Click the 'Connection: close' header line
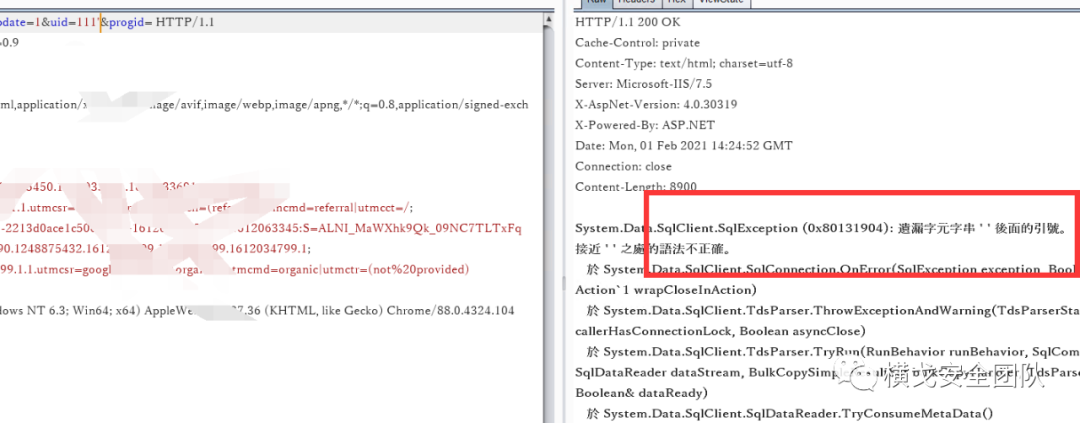This screenshot has height=423, width=1080. coord(623,167)
